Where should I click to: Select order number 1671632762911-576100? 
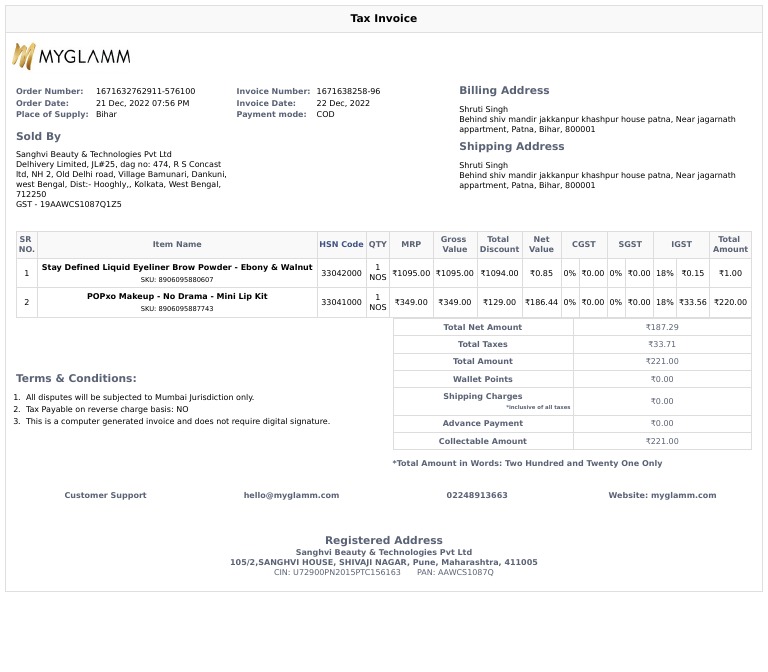coord(145,91)
